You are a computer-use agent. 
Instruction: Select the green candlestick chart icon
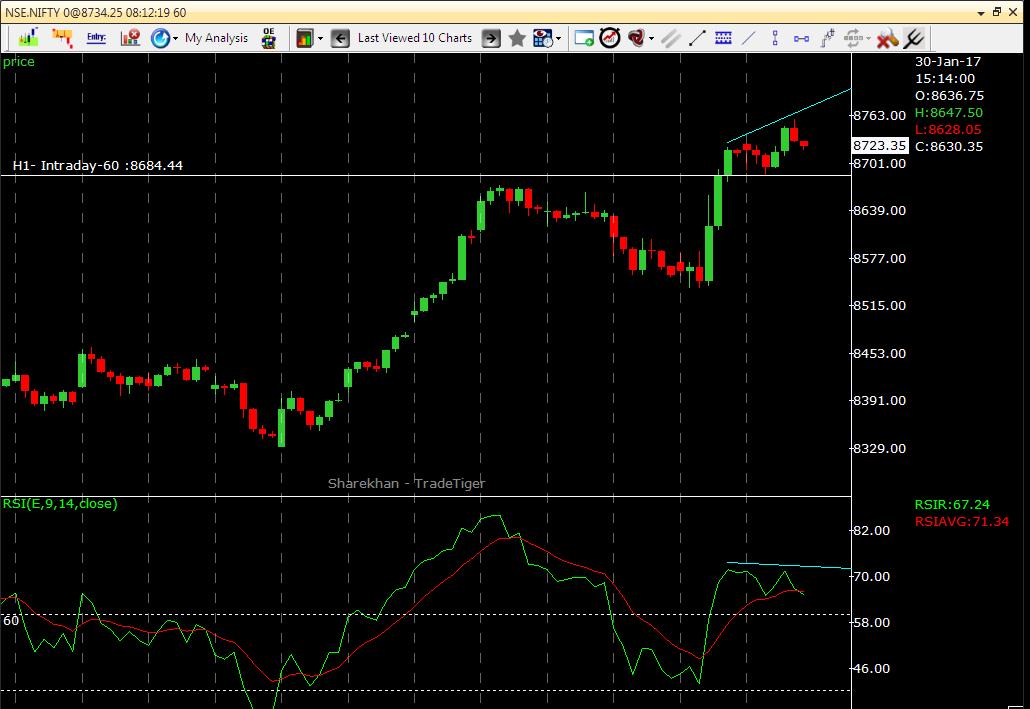30,38
